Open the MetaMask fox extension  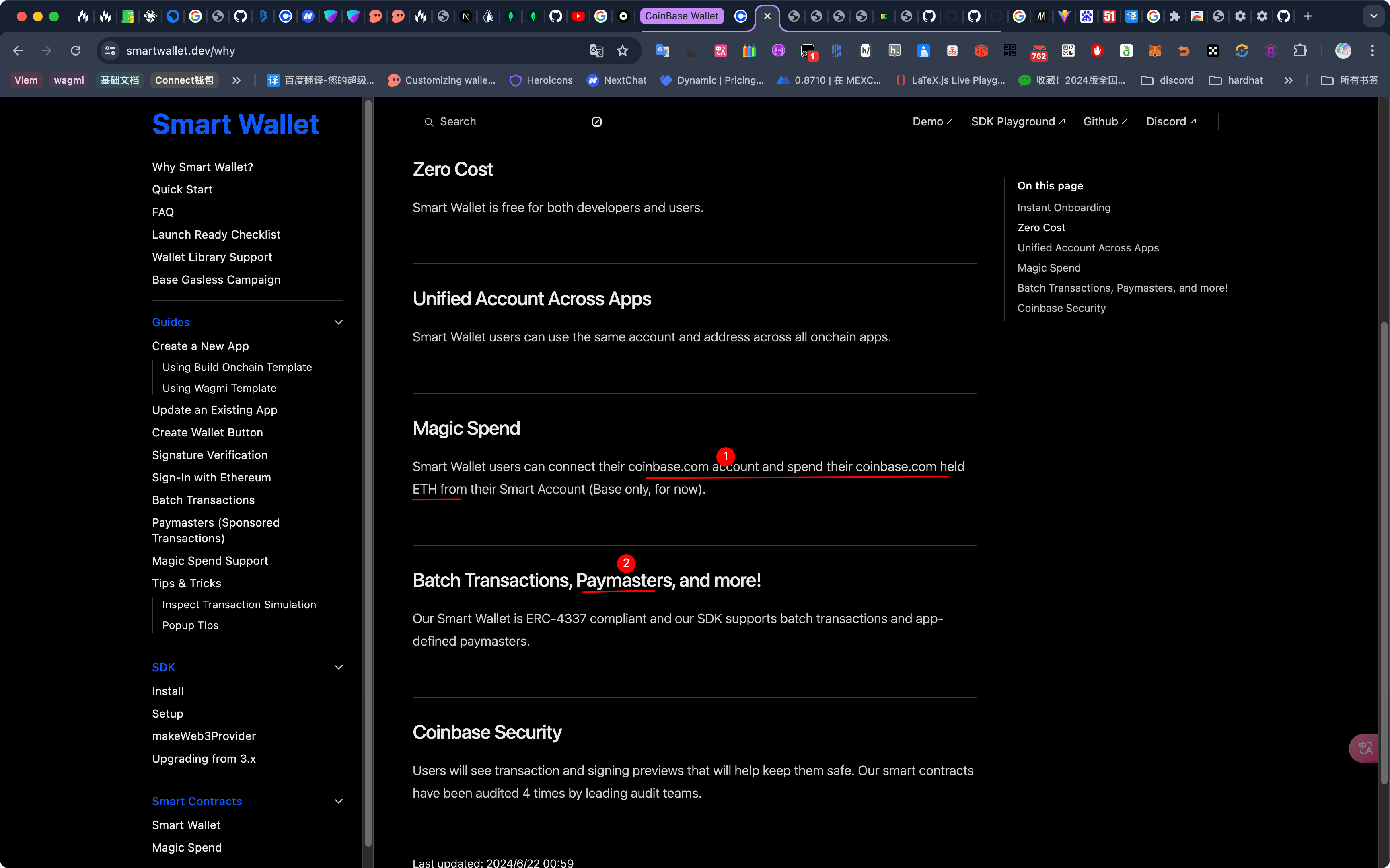1155,51
